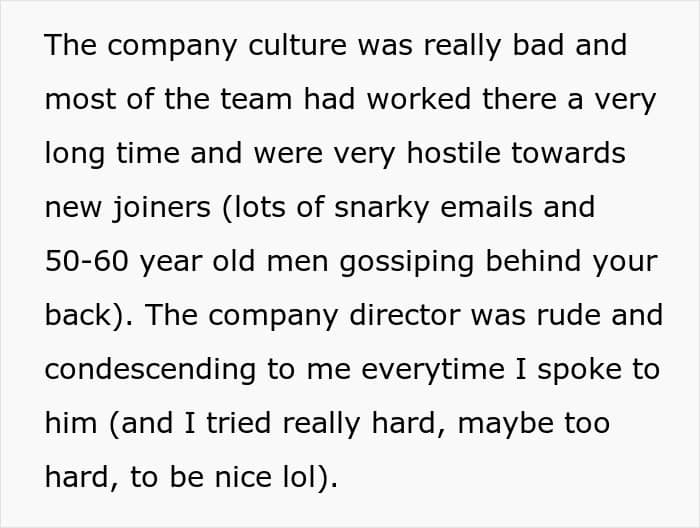Click the word "condescending"

coord(150,370)
